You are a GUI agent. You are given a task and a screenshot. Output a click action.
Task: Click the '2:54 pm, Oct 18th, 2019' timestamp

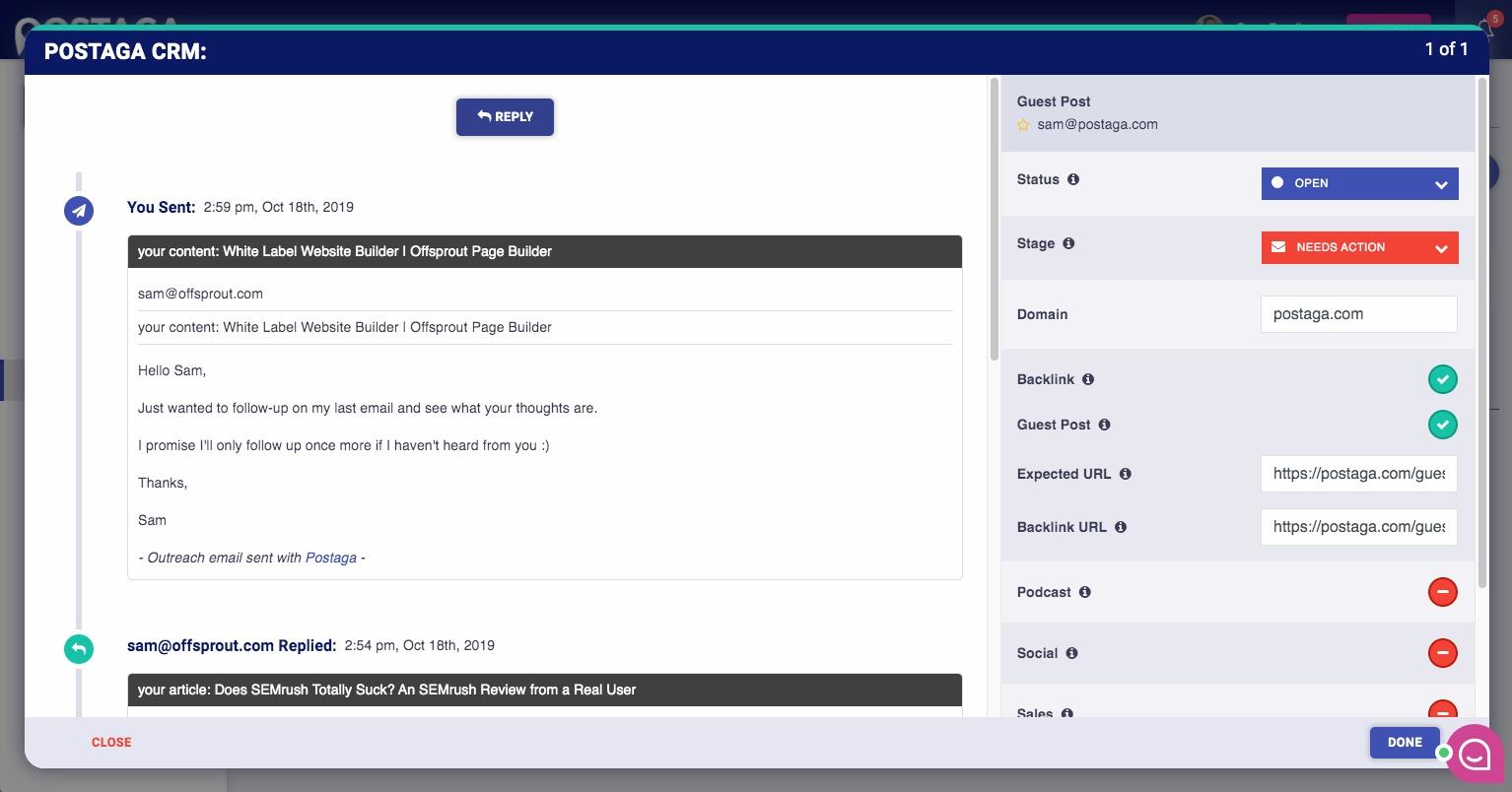[419, 645]
